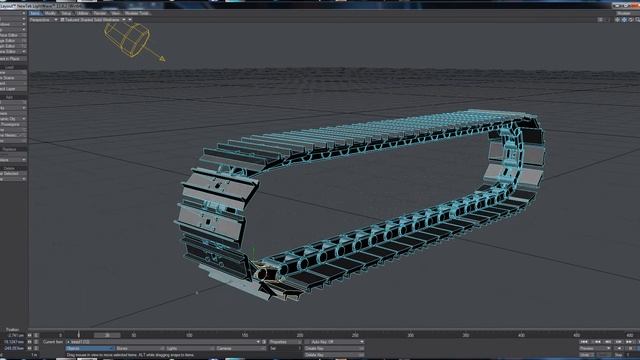Image resolution: width=640 pixels, height=360 pixels.
Task: Click the item picker icon beside Current Item
Action: pos(264,342)
